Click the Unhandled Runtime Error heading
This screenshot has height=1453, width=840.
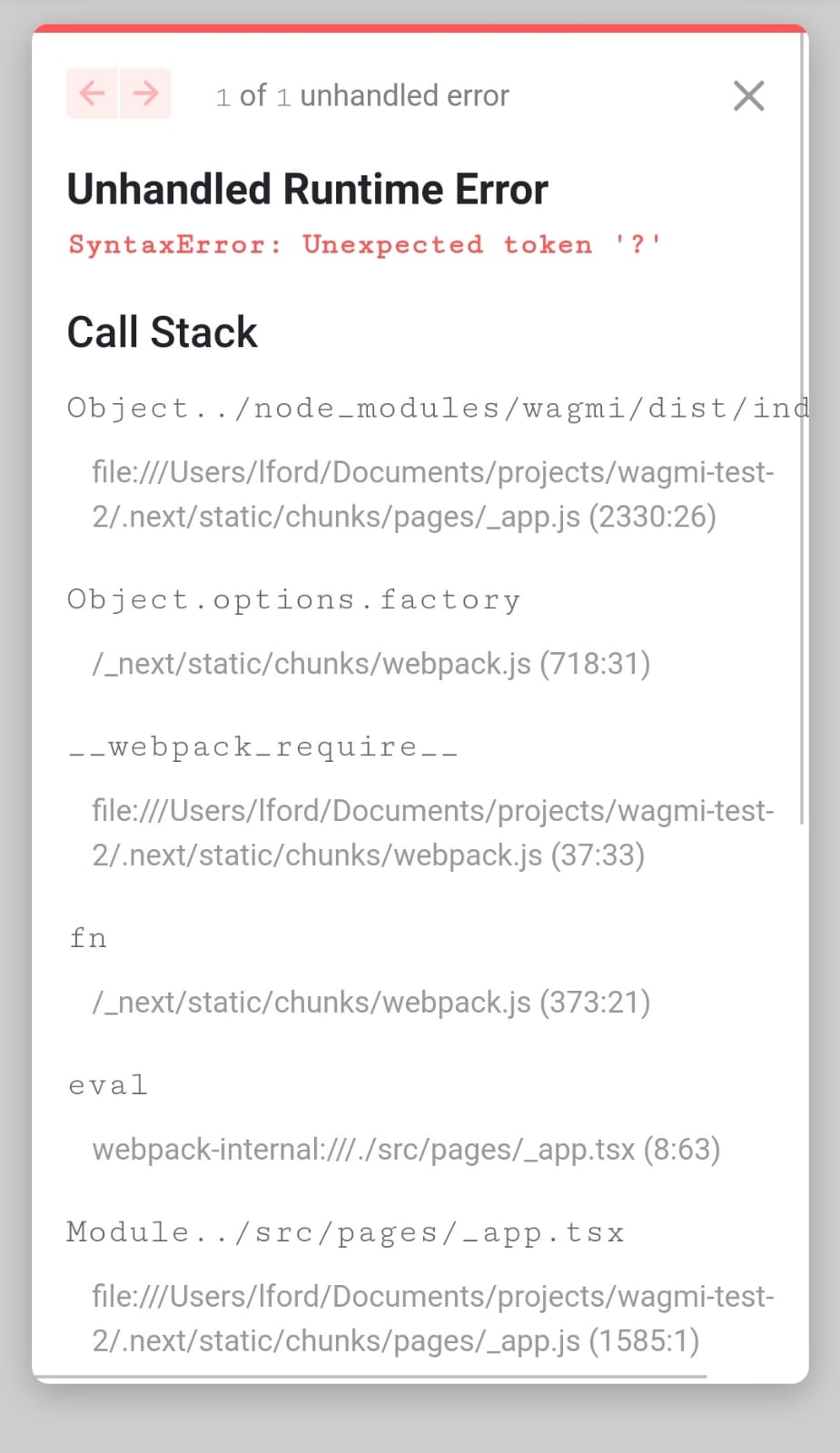click(x=307, y=188)
